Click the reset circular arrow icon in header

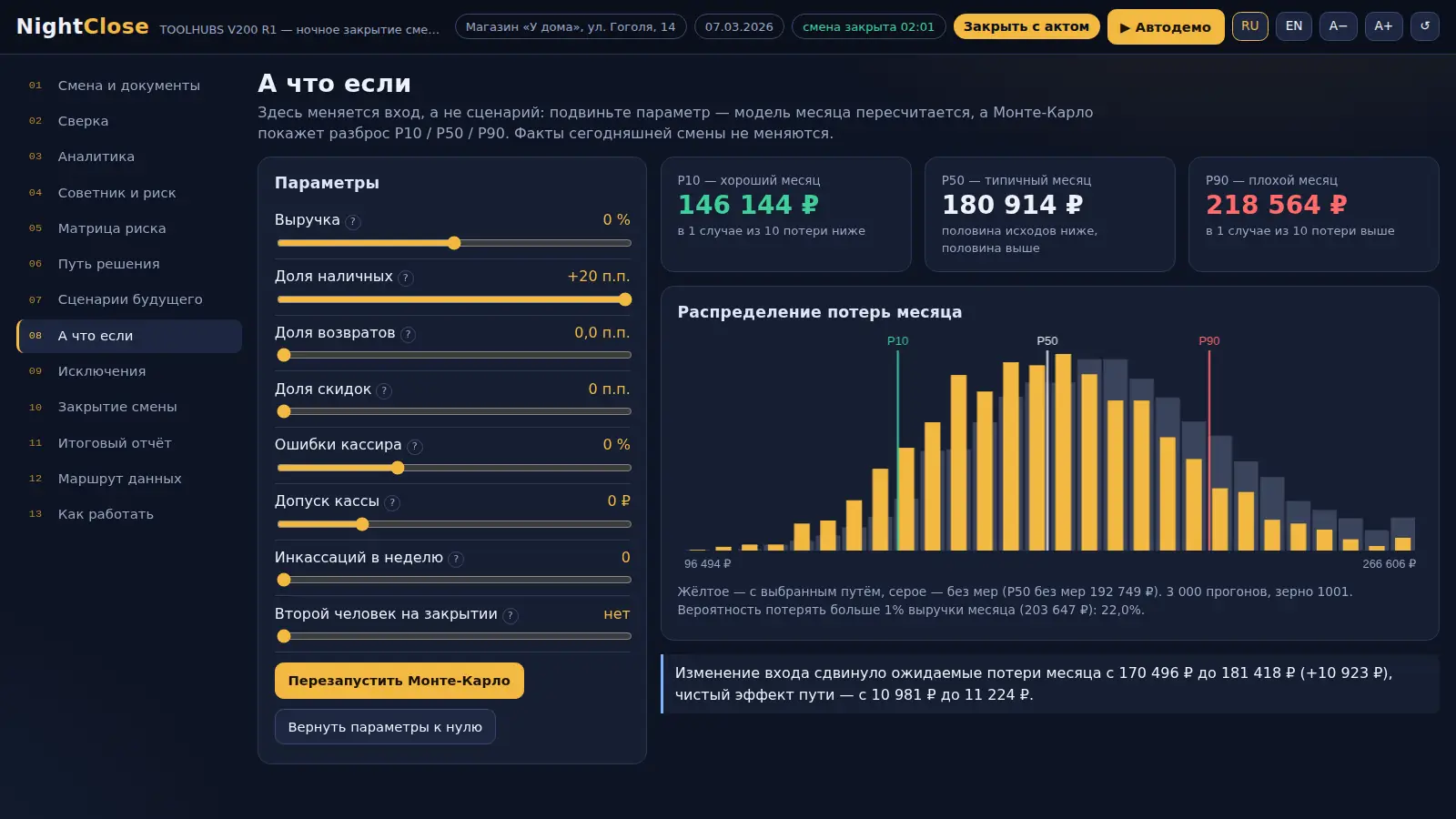pos(1425,26)
